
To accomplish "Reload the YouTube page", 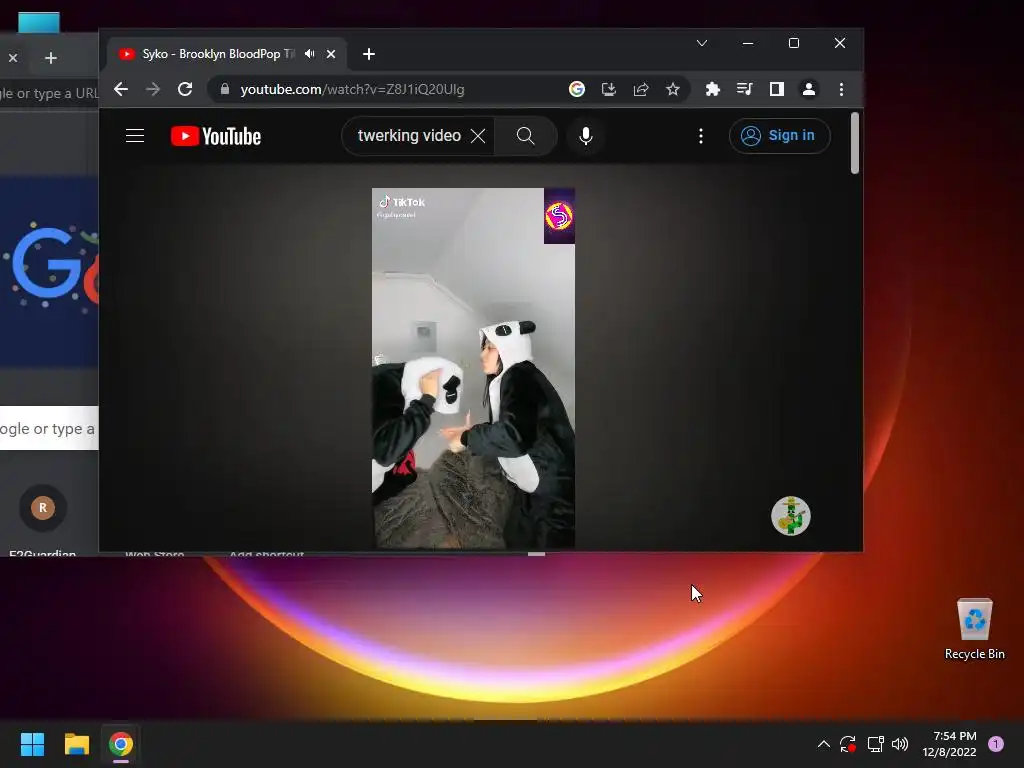I will coord(185,89).
